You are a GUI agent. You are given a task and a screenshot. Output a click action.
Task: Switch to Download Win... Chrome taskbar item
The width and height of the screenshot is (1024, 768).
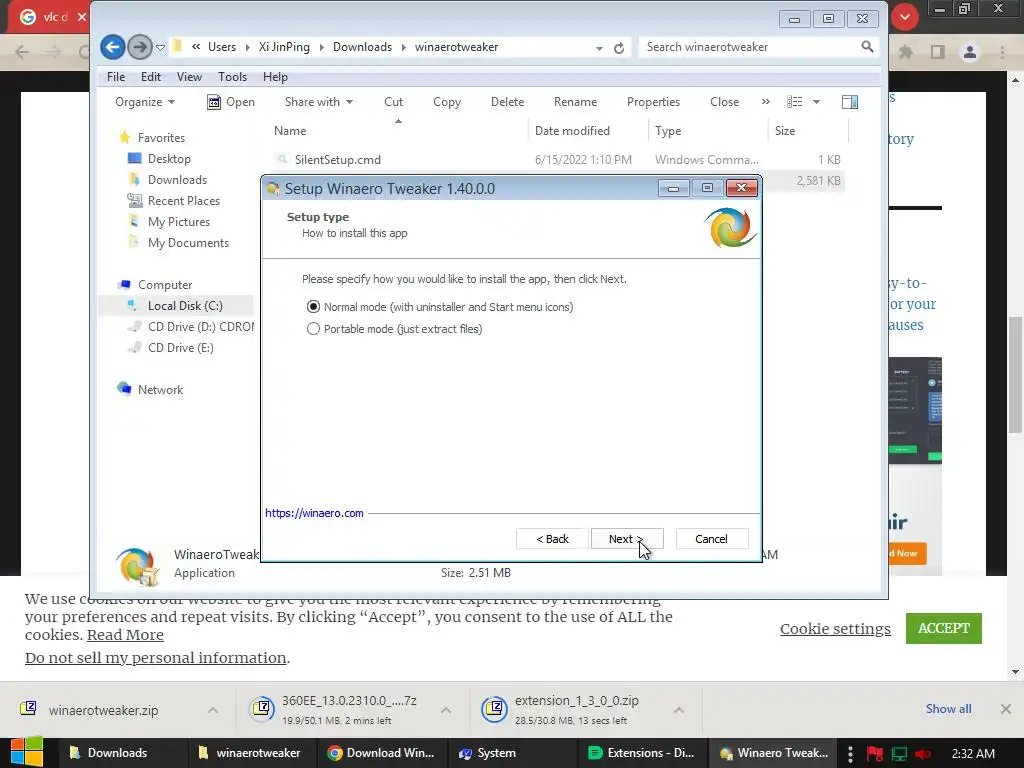(x=383, y=753)
